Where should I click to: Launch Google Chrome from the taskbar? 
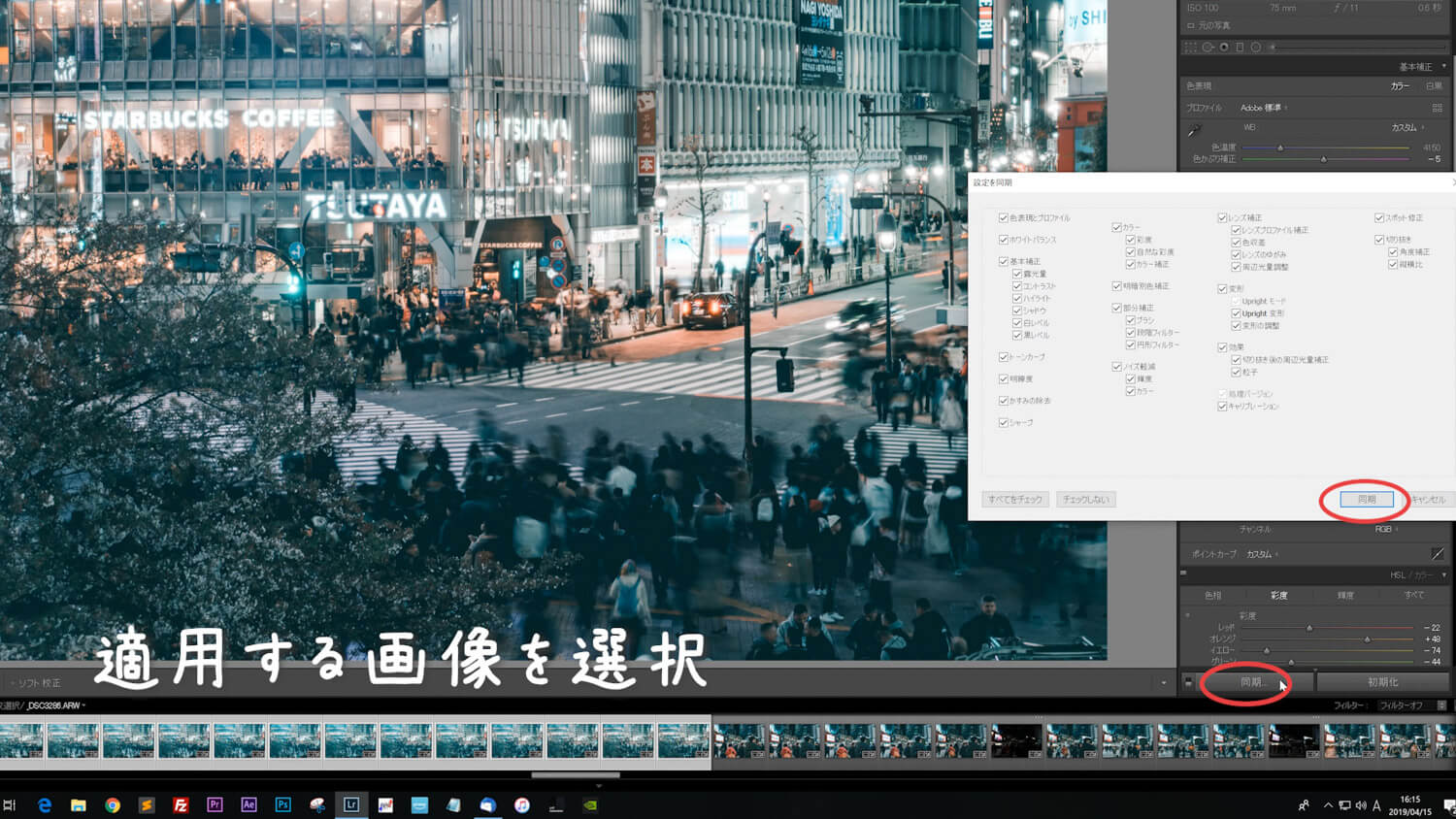113,805
